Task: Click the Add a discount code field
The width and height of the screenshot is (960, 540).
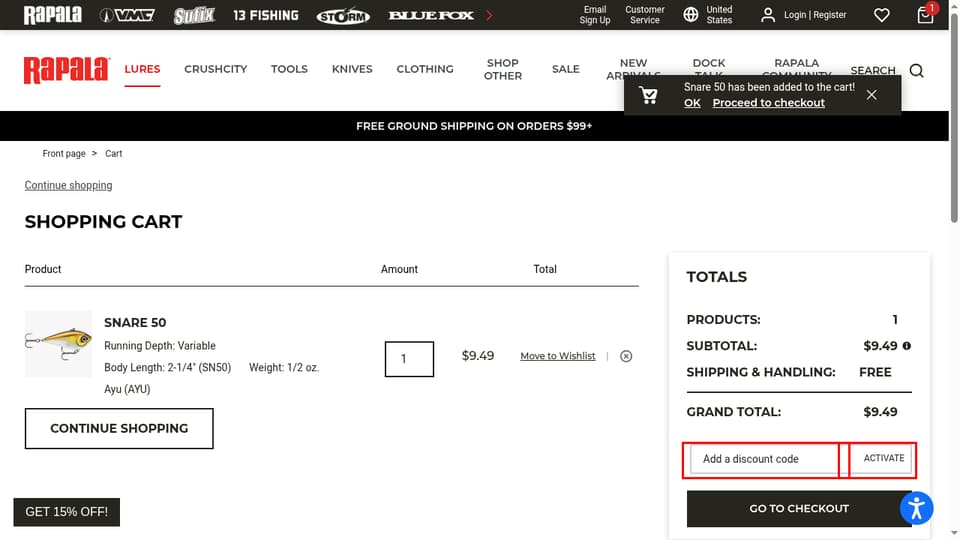Action: pyautogui.click(x=764, y=459)
